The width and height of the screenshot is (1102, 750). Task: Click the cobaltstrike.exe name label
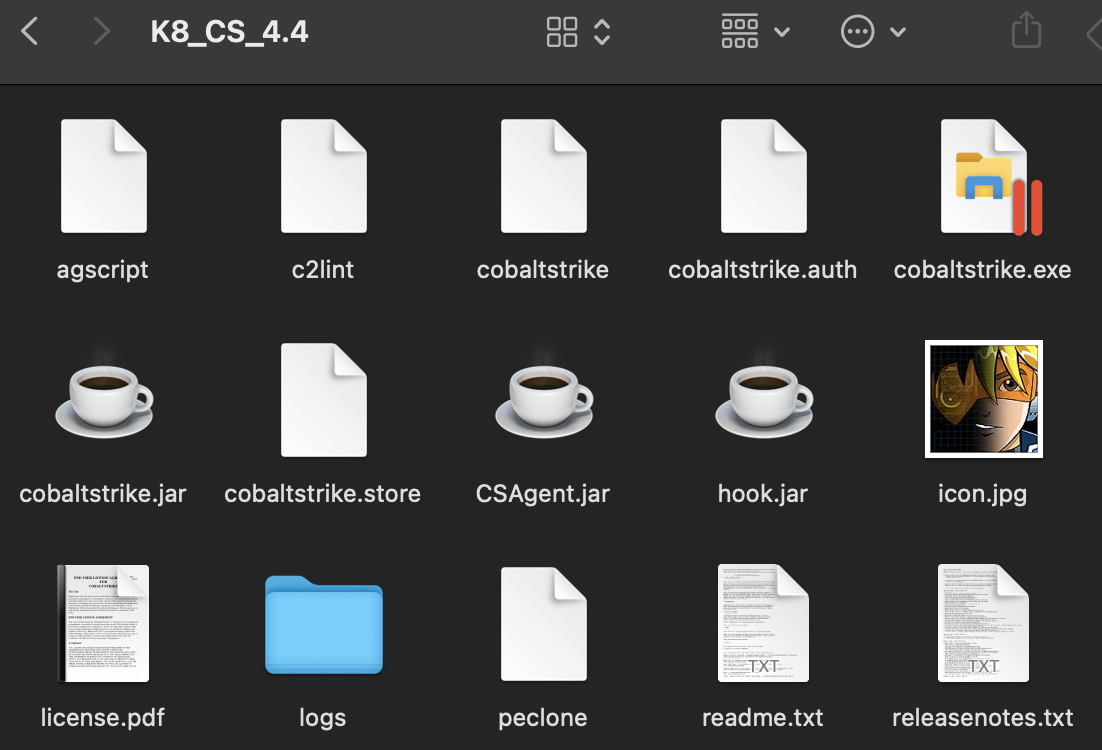[x=983, y=270]
